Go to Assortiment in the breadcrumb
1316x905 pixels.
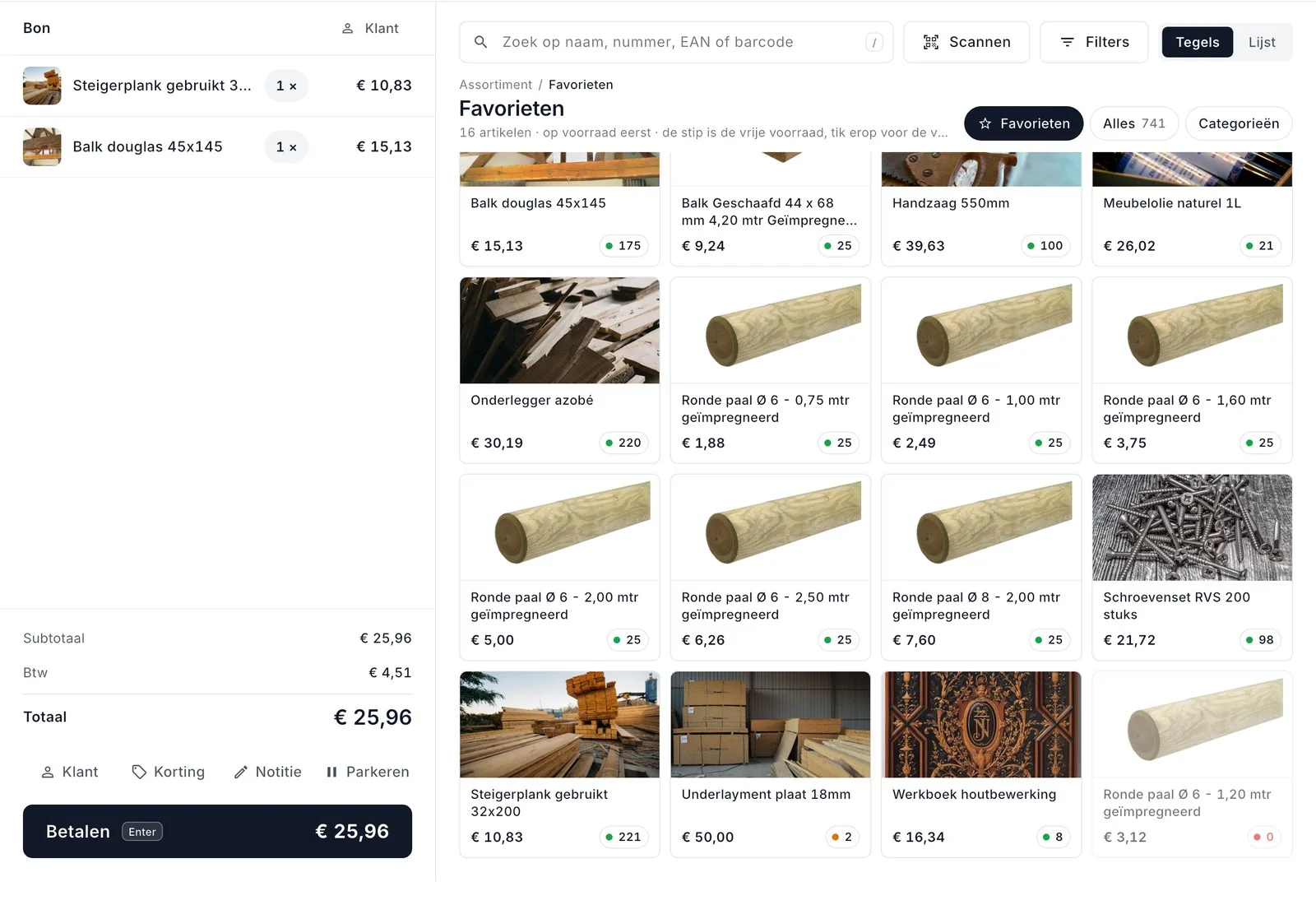point(495,85)
